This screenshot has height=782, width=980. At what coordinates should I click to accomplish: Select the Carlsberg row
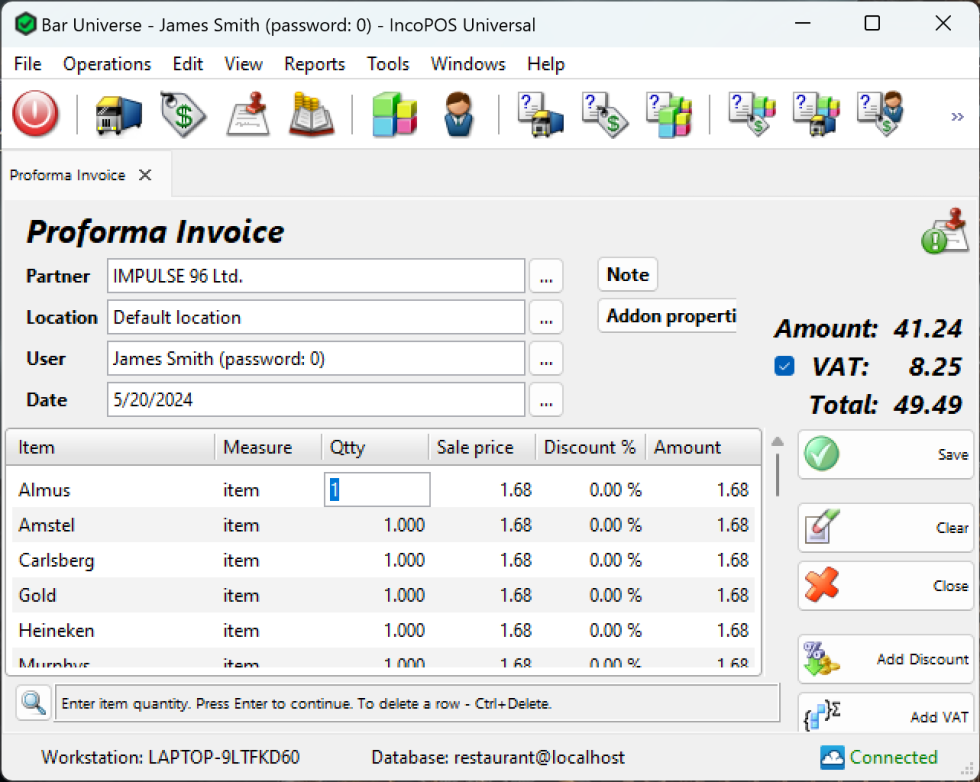pos(383,560)
